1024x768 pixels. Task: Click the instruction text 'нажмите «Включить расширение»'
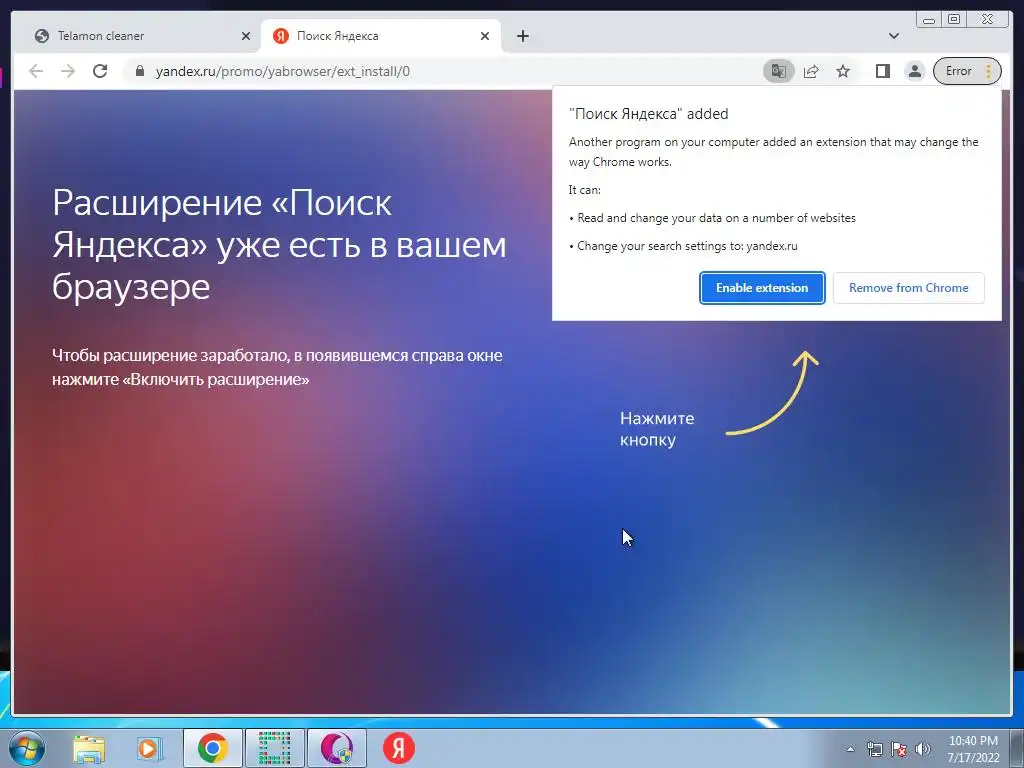pyautogui.click(x=181, y=379)
